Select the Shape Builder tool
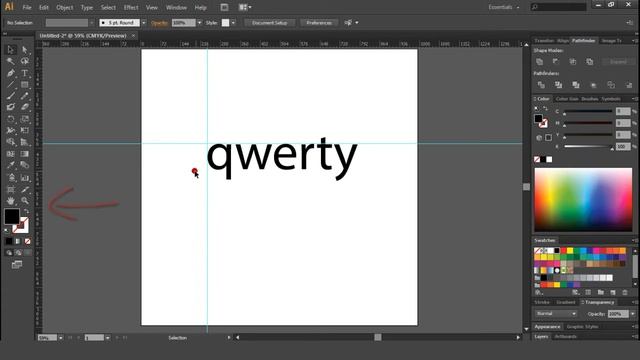Viewport: 640px width, 360px height. tap(11, 142)
